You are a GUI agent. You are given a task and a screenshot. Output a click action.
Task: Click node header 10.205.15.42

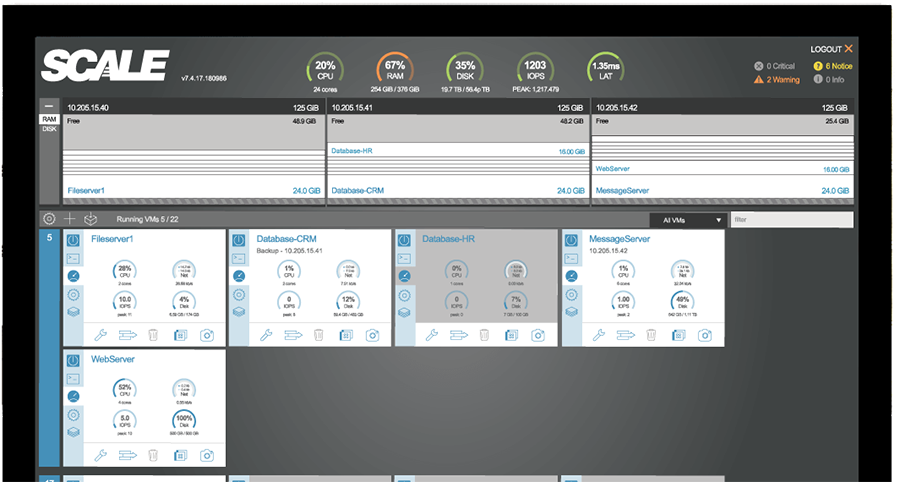tap(722, 107)
